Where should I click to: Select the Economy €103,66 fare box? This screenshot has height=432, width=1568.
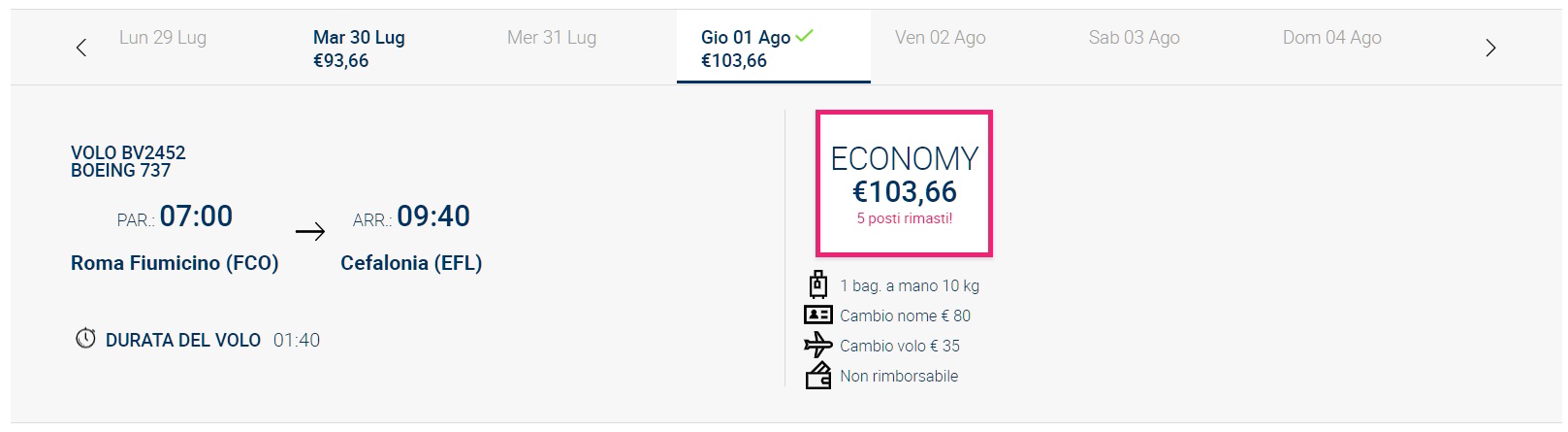[904, 183]
